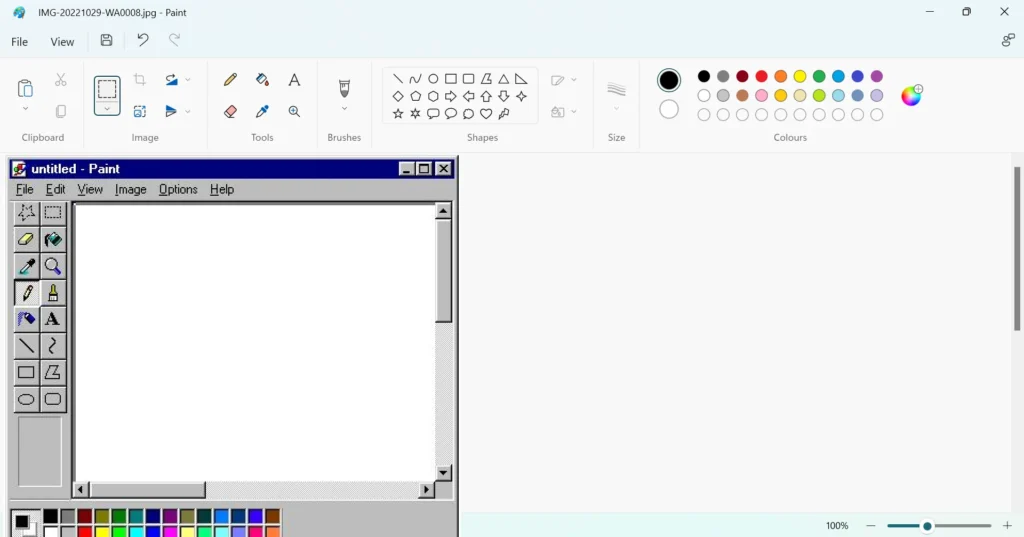Click the classic Paint scroll down arrow
Viewport: 1024px width, 537px height.
[443, 472]
